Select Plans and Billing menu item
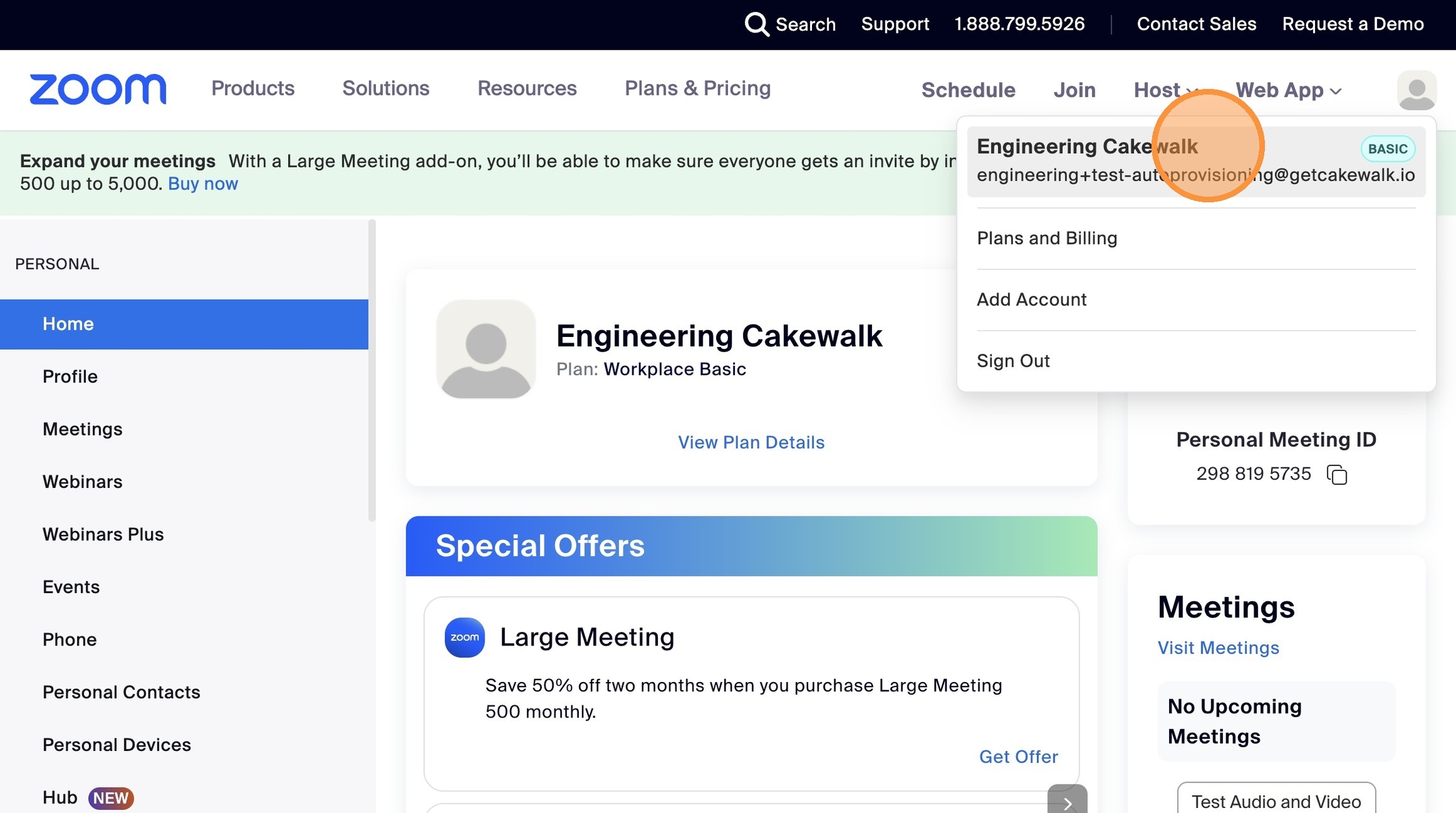The width and height of the screenshot is (1456, 813). (1047, 238)
